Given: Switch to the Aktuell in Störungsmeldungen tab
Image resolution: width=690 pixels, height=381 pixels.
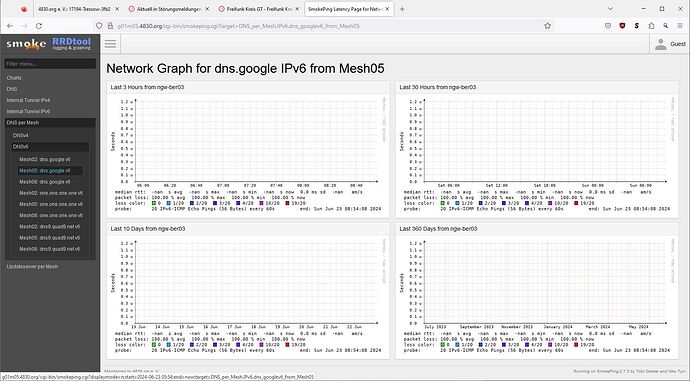Looking at the screenshot, I should click(168, 9).
